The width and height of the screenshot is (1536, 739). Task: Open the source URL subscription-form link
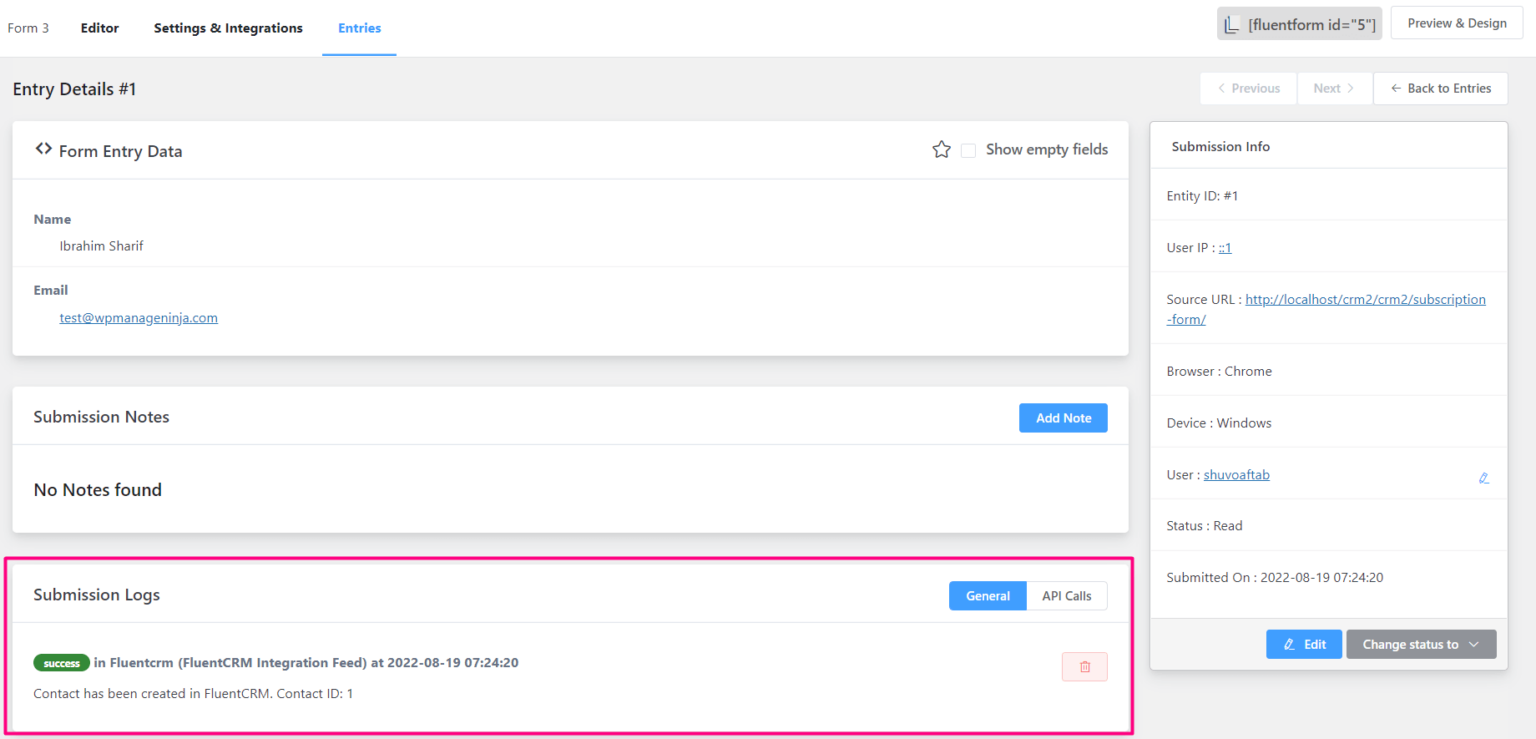click(x=1365, y=299)
